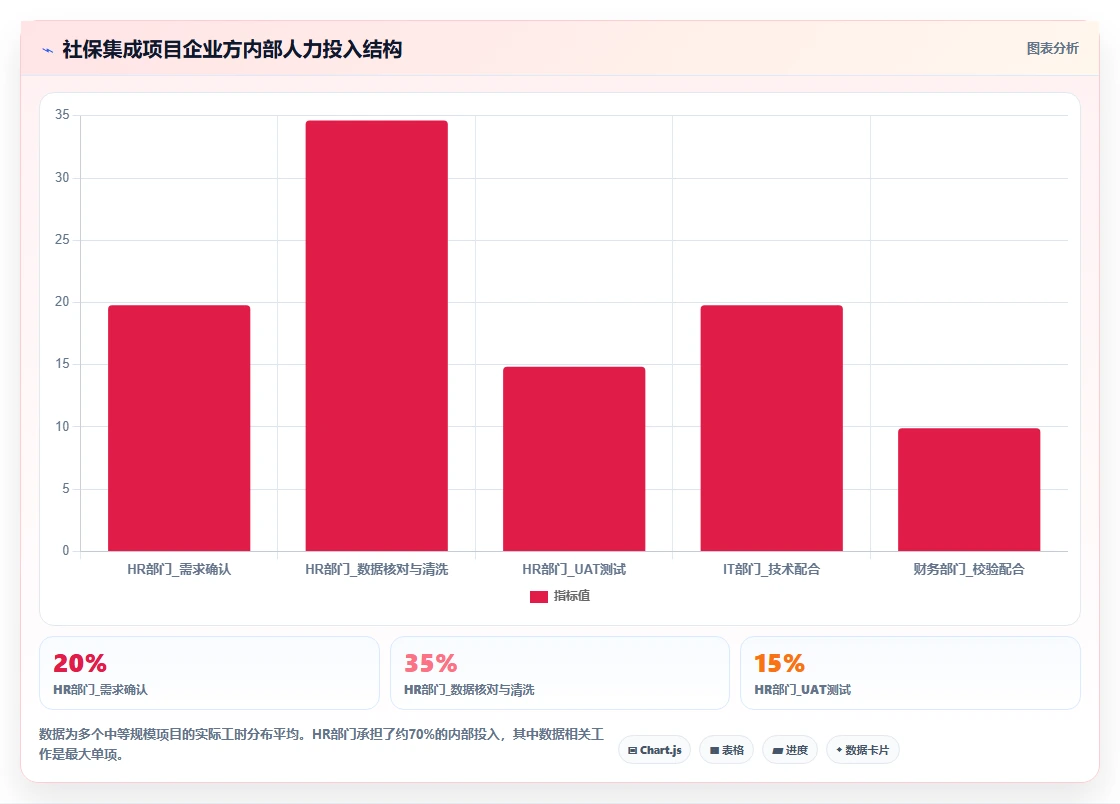This screenshot has height=804, width=1120.
Task: Click the IT部门_技术配合 bar
Action: [x=771, y=428]
